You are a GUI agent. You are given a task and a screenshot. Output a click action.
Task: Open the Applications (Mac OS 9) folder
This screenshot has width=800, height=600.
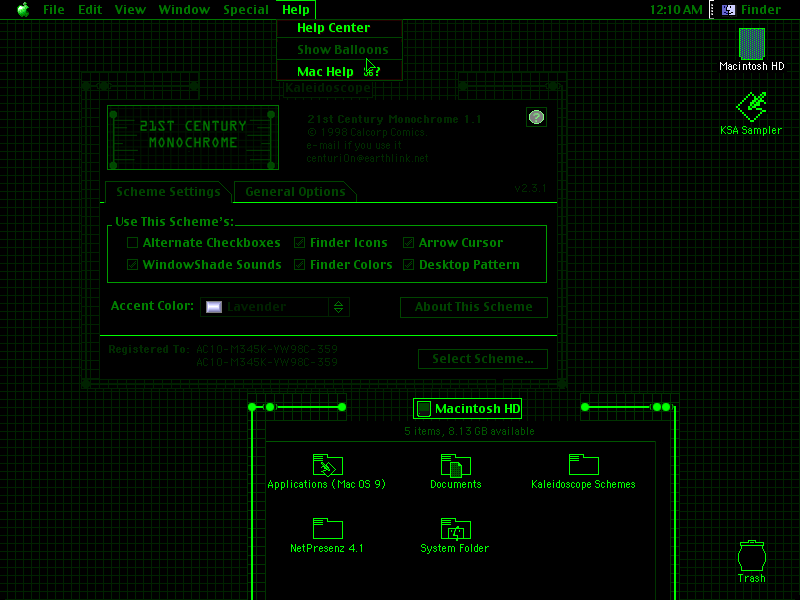(x=327, y=465)
